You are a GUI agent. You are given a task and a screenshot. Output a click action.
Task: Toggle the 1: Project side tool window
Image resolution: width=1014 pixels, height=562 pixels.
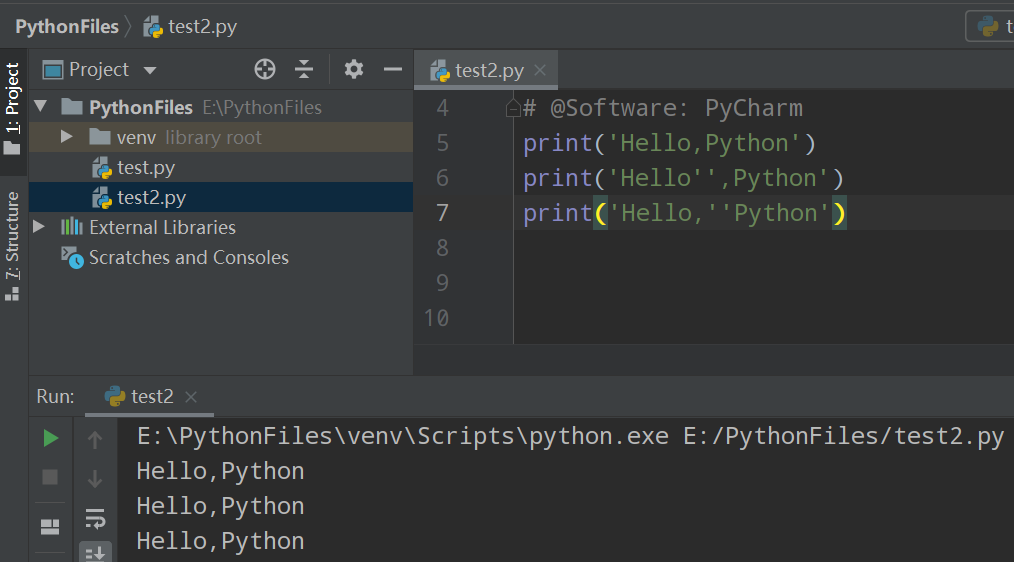(x=13, y=110)
